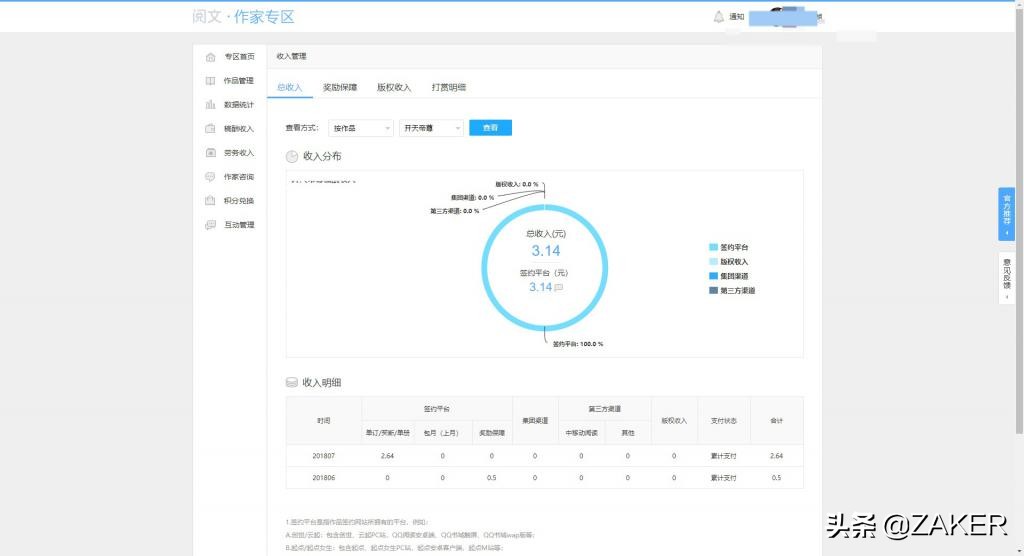Image resolution: width=1024 pixels, height=556 pixels.
Task: Click the 第三方渠道 table group header
Action: point(605,409)
